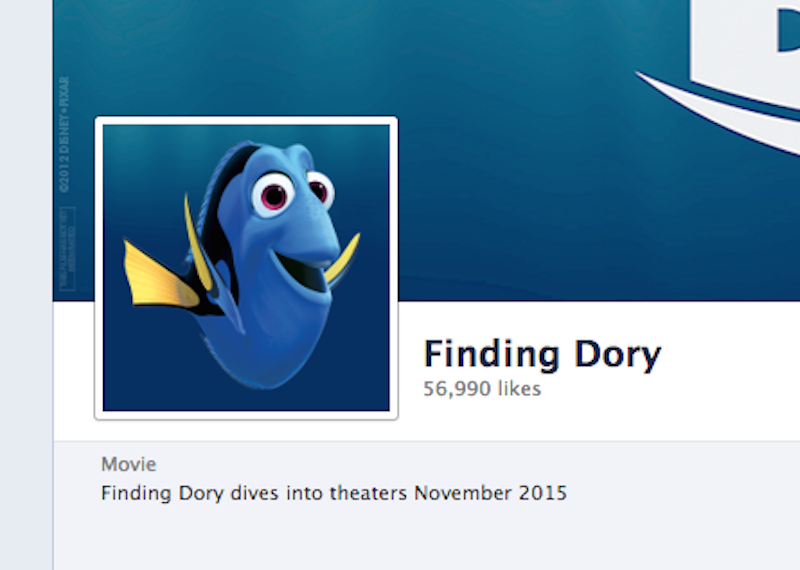Click the white frame border of the profile picture
The width and height of the screenshot is (800, 570).
[246, 120]
